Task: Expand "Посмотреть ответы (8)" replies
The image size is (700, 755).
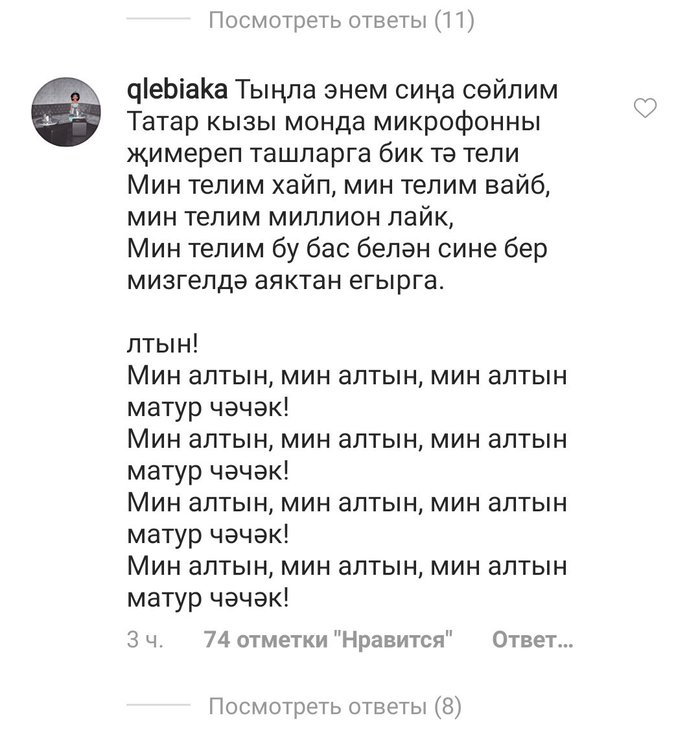Action: point(335,708)
